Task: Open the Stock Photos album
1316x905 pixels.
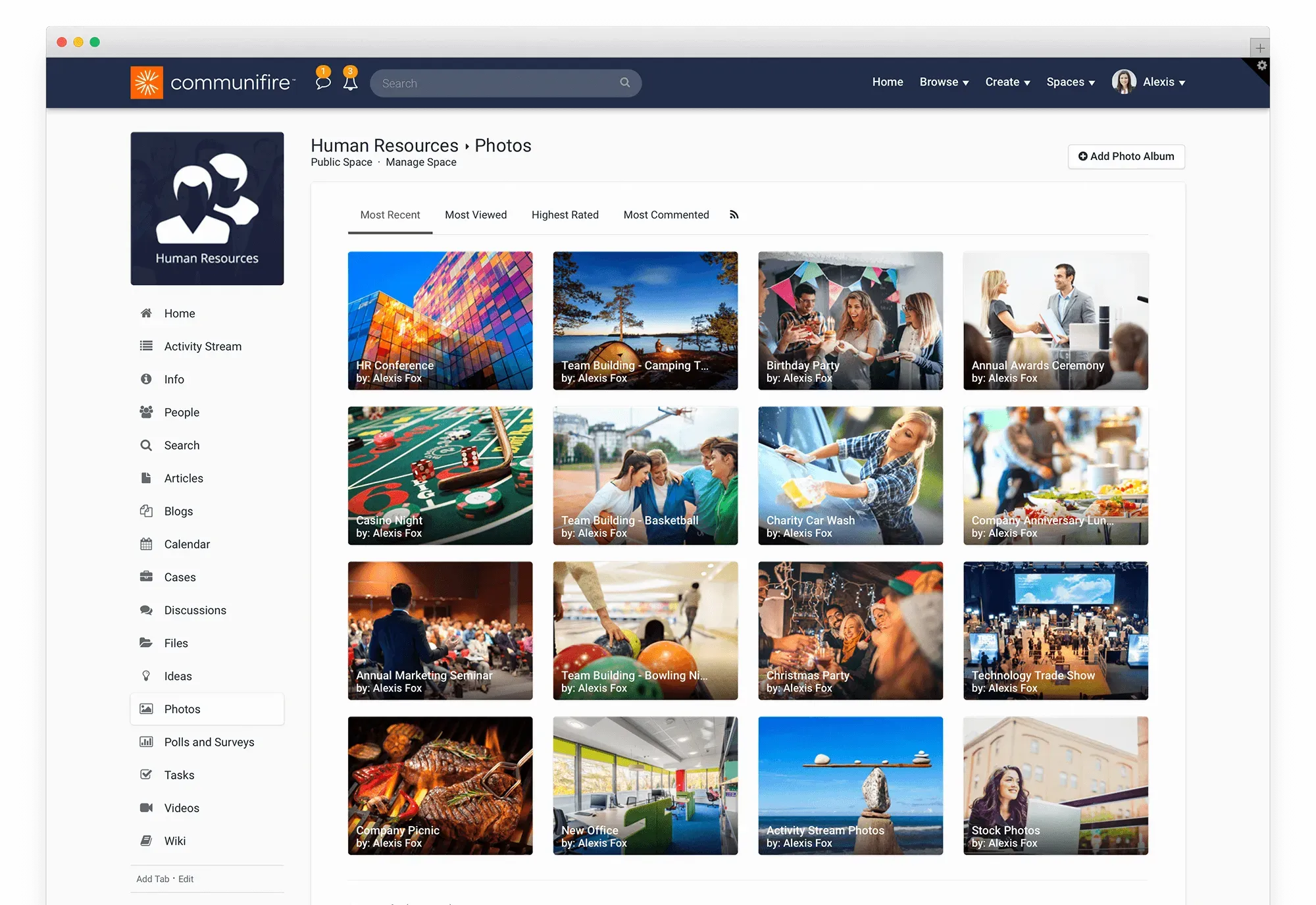Action: (x=1056, y=786)
